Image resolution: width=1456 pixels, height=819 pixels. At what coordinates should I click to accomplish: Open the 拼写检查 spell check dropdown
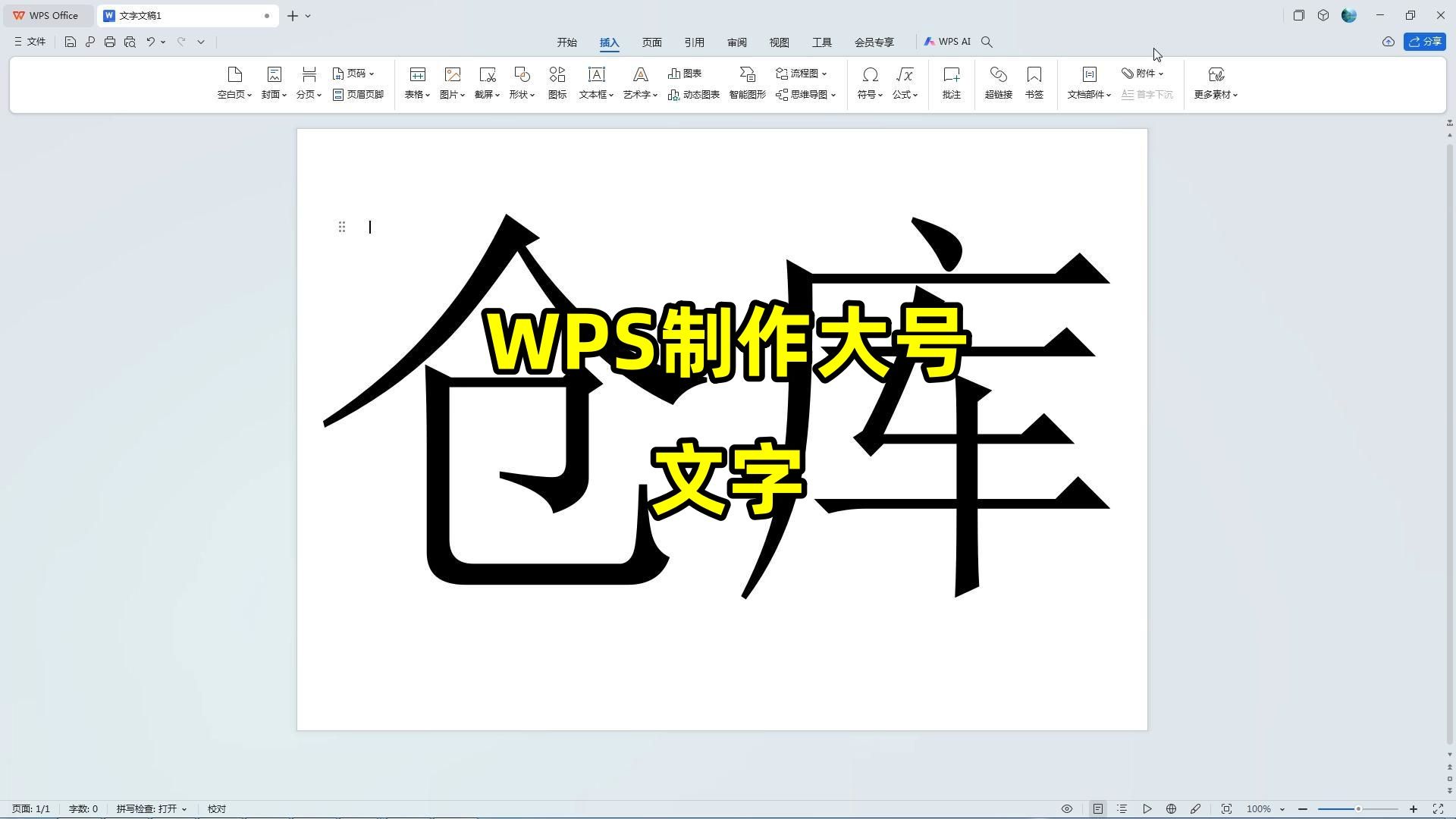tap(151, 809)
